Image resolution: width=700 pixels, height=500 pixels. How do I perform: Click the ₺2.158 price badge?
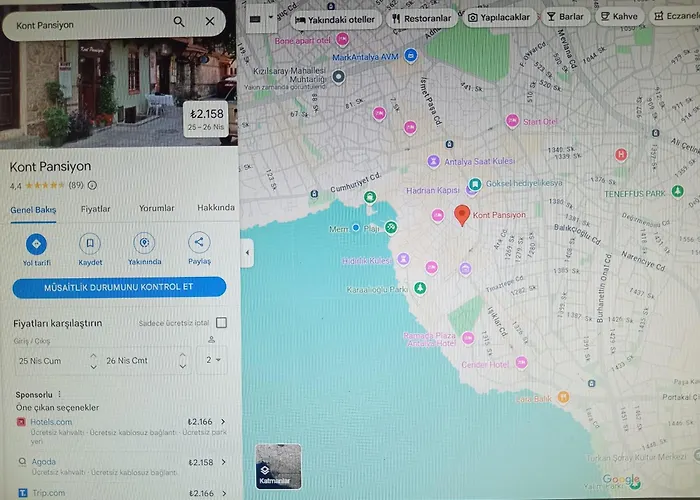click(206, 119)
